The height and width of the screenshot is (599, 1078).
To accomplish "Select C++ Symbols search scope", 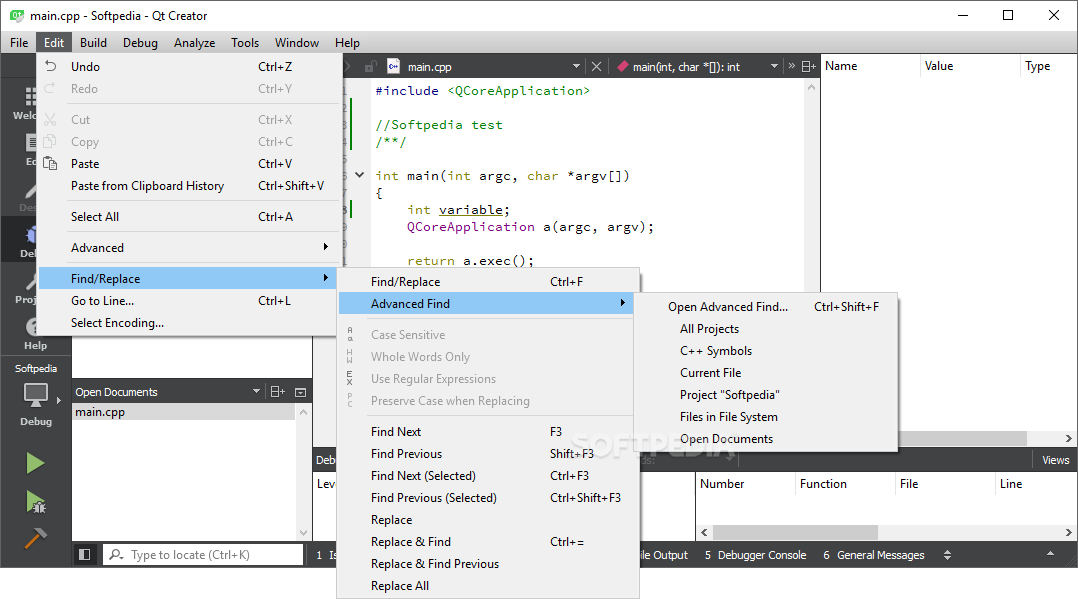I will [x=765, y=350].
